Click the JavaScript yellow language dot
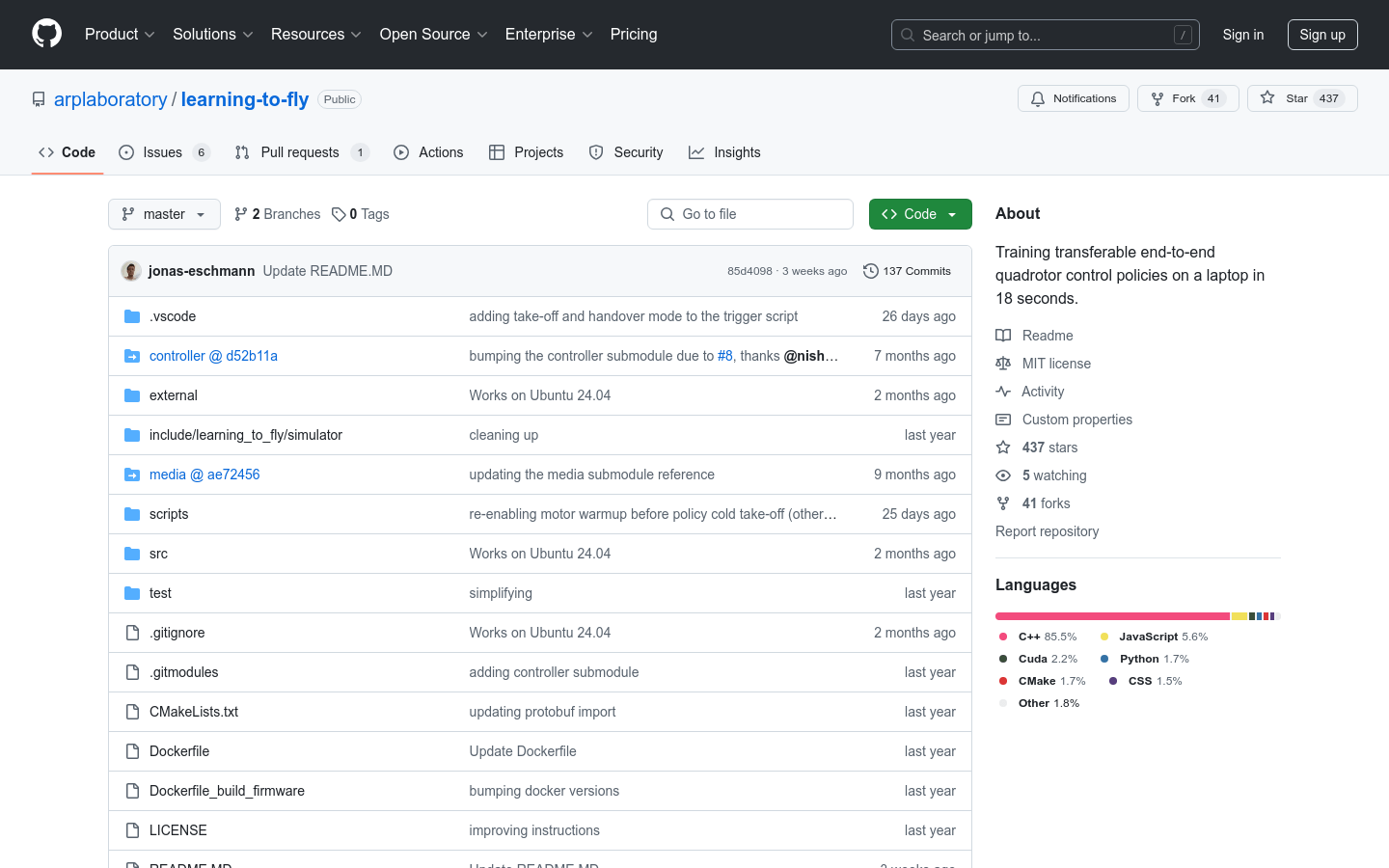1389x868 pixels. (x=1104, y=637)
